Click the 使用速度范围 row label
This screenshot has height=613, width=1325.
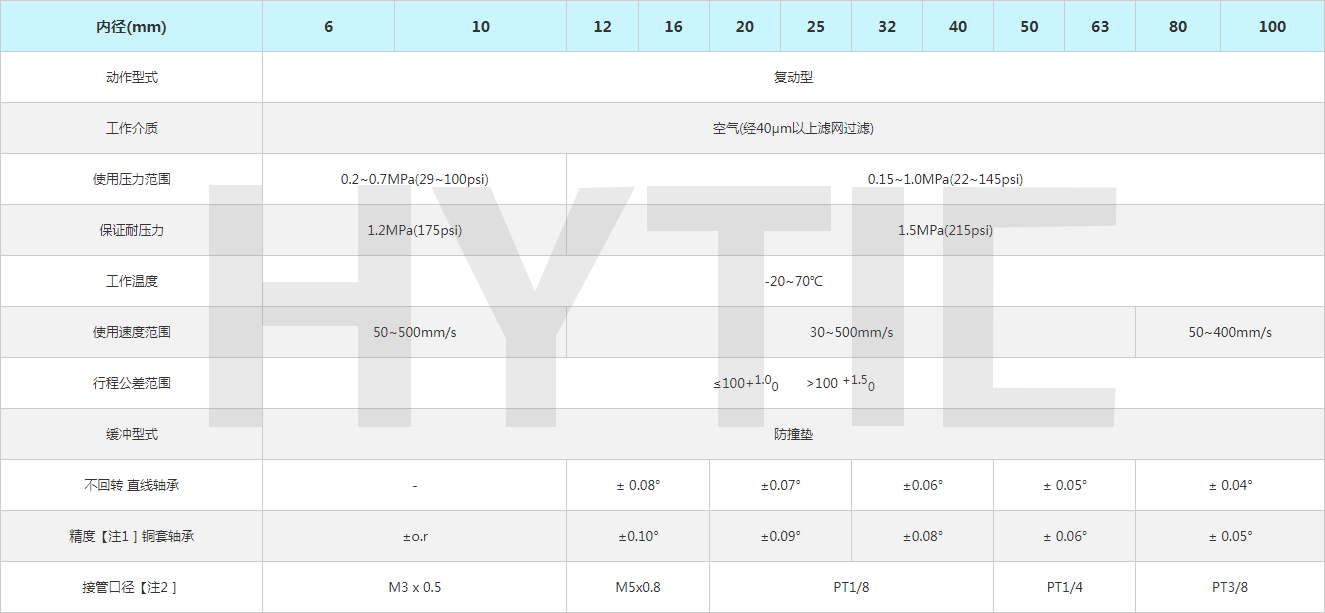[131, 332]
